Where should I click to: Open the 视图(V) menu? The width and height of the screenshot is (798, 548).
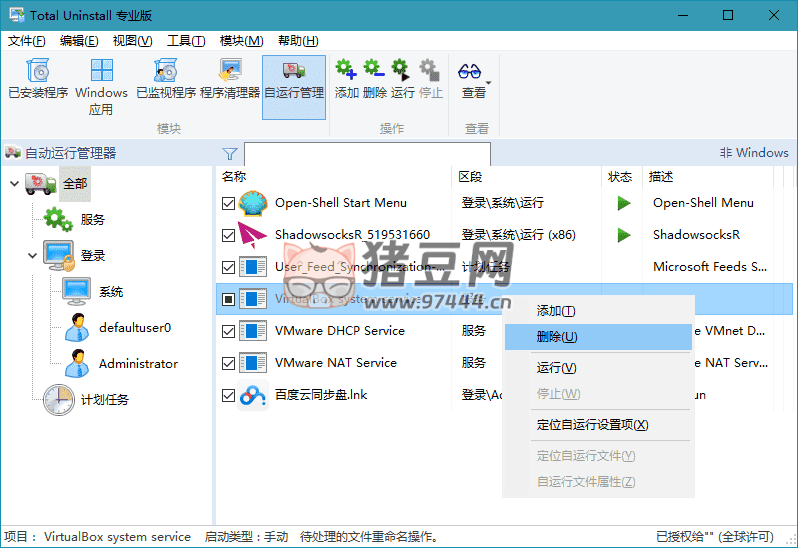coord(132,41)
